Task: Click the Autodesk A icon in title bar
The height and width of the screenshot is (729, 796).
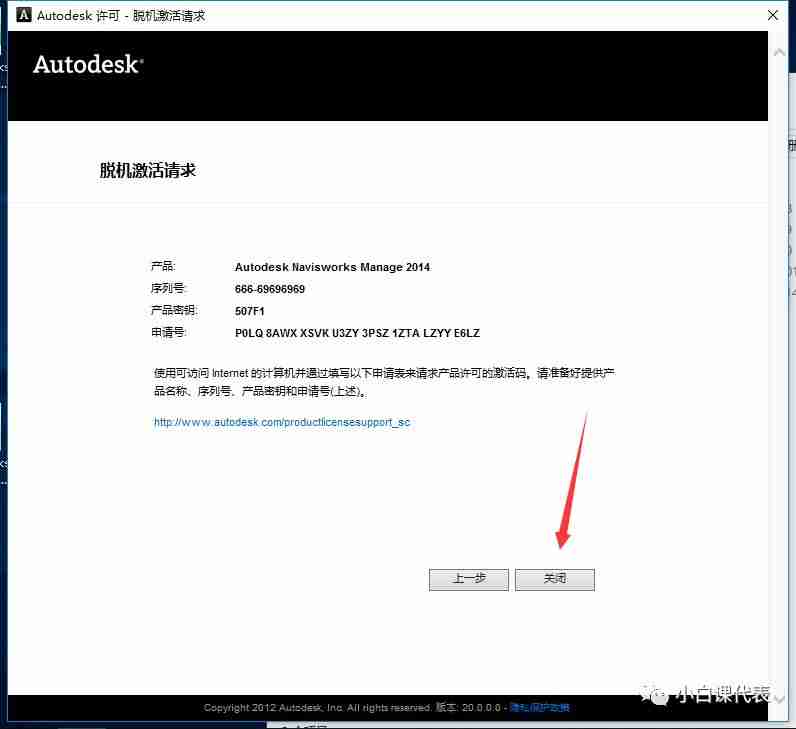Action: [24, 15]
